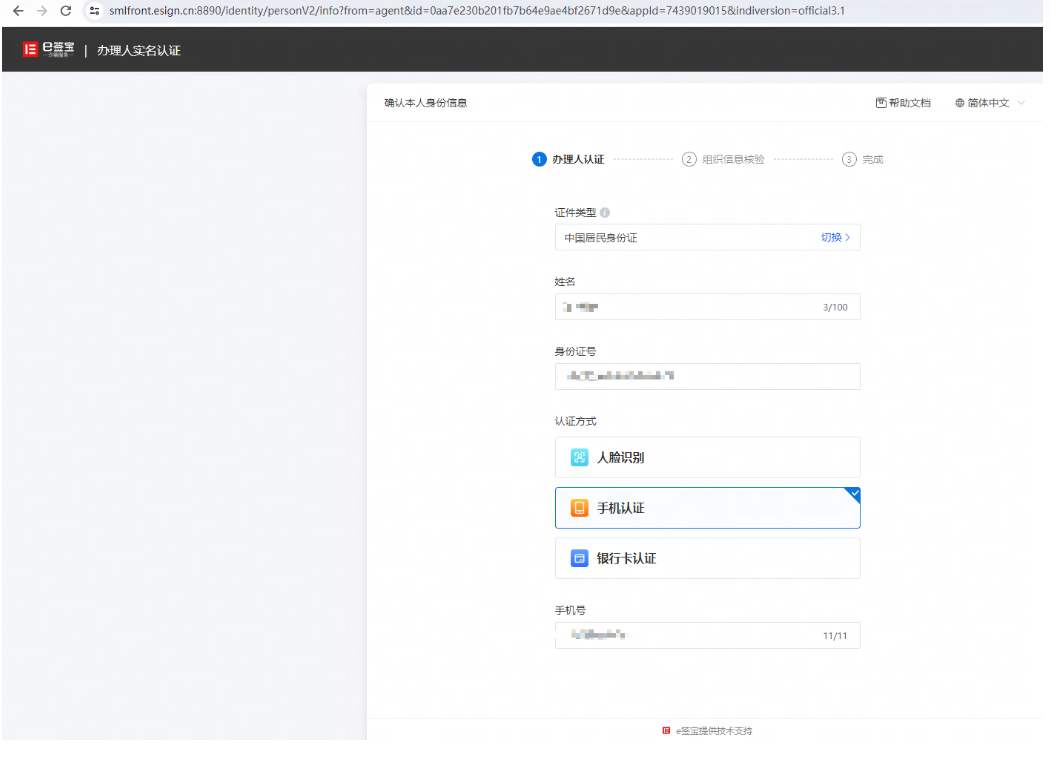The height and width of the screenshot is (764, 1051).
Task: Open site info icon in address bar
Action: tap(95, 11)
